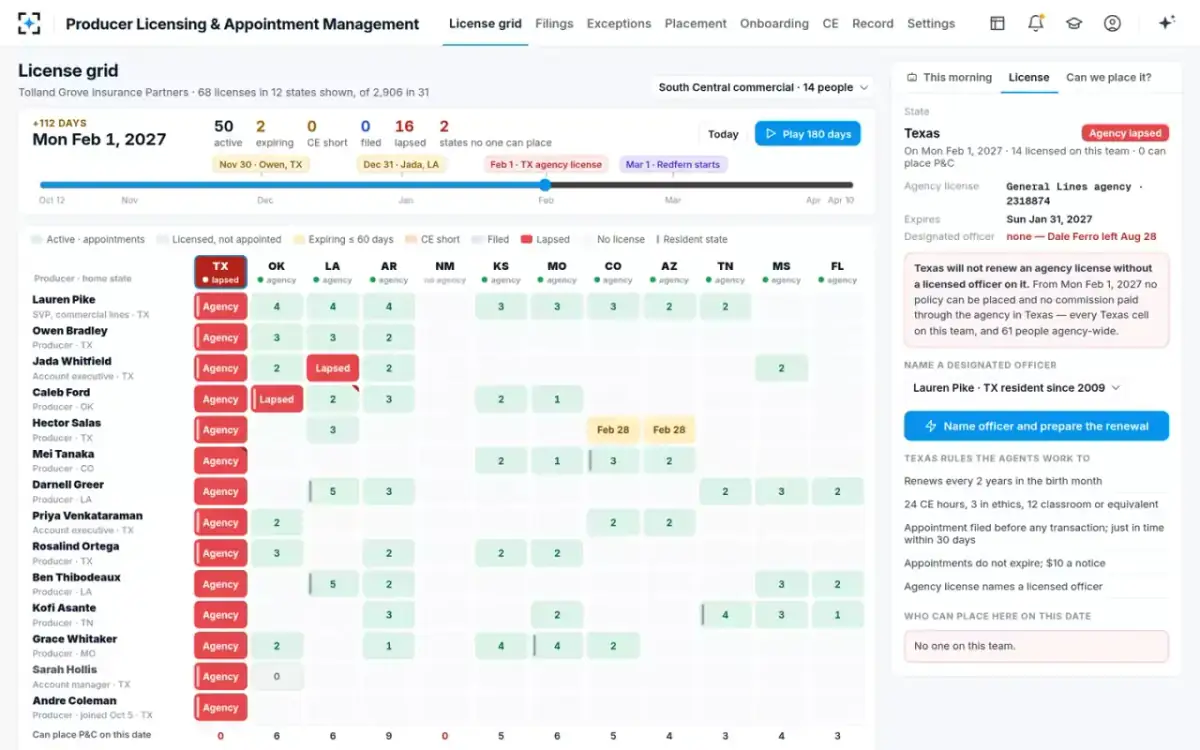Click Hector Salas's AZ Feb 28 cell
The image size is (1200, 750).
point(669,430)
